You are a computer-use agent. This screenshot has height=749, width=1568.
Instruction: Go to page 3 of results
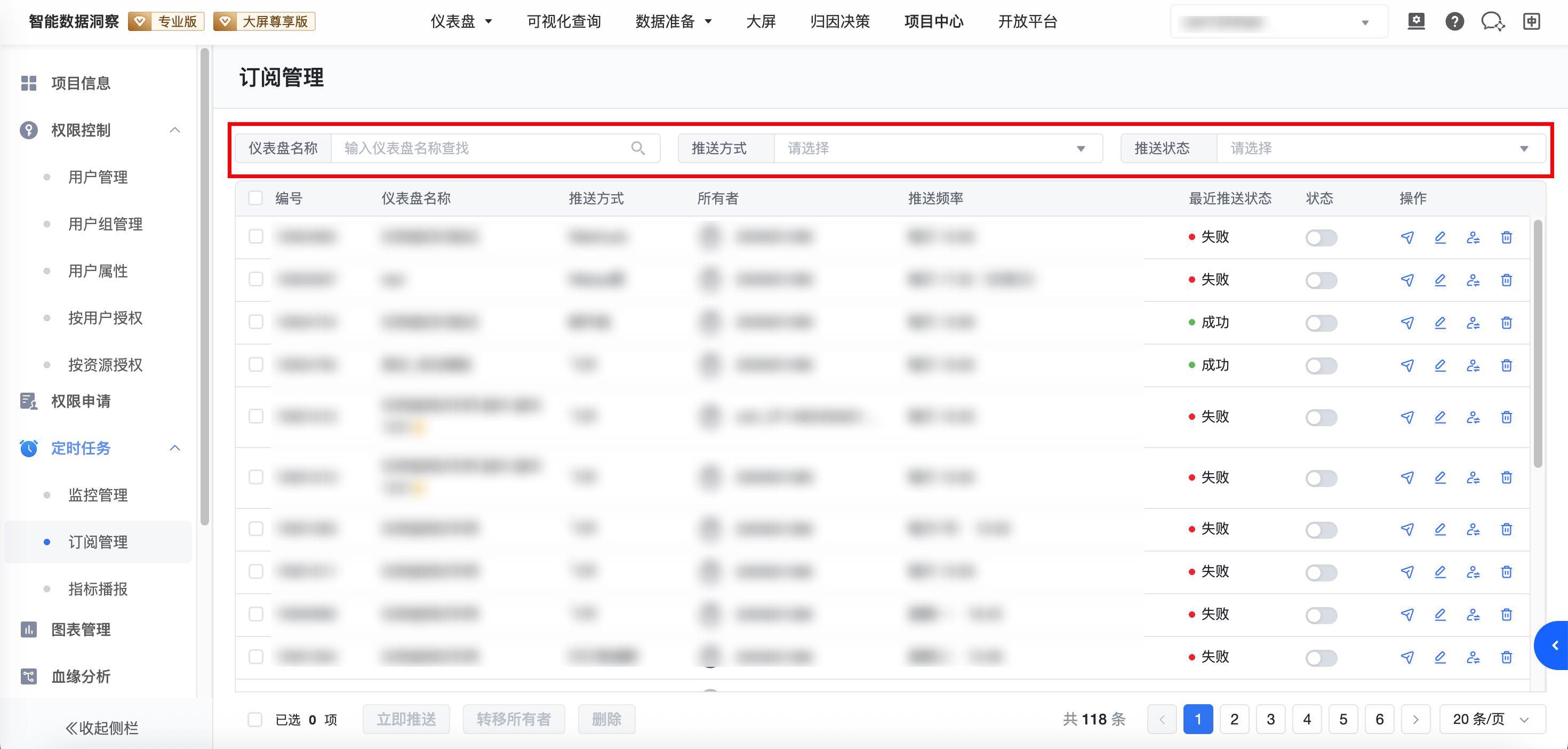(1270, 719)
